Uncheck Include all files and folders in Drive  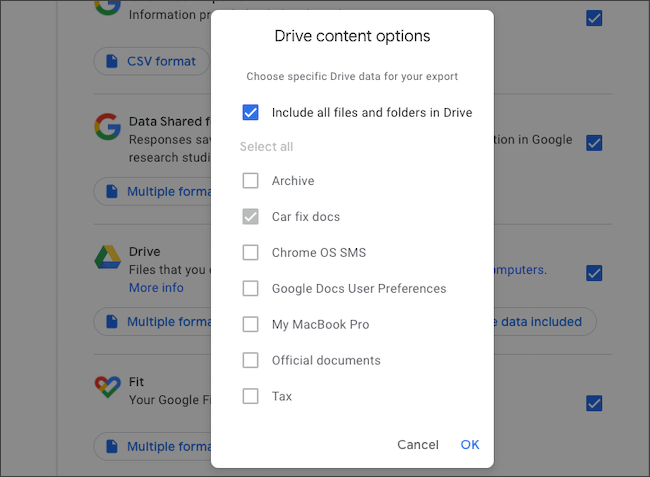[x=251, y=112]
